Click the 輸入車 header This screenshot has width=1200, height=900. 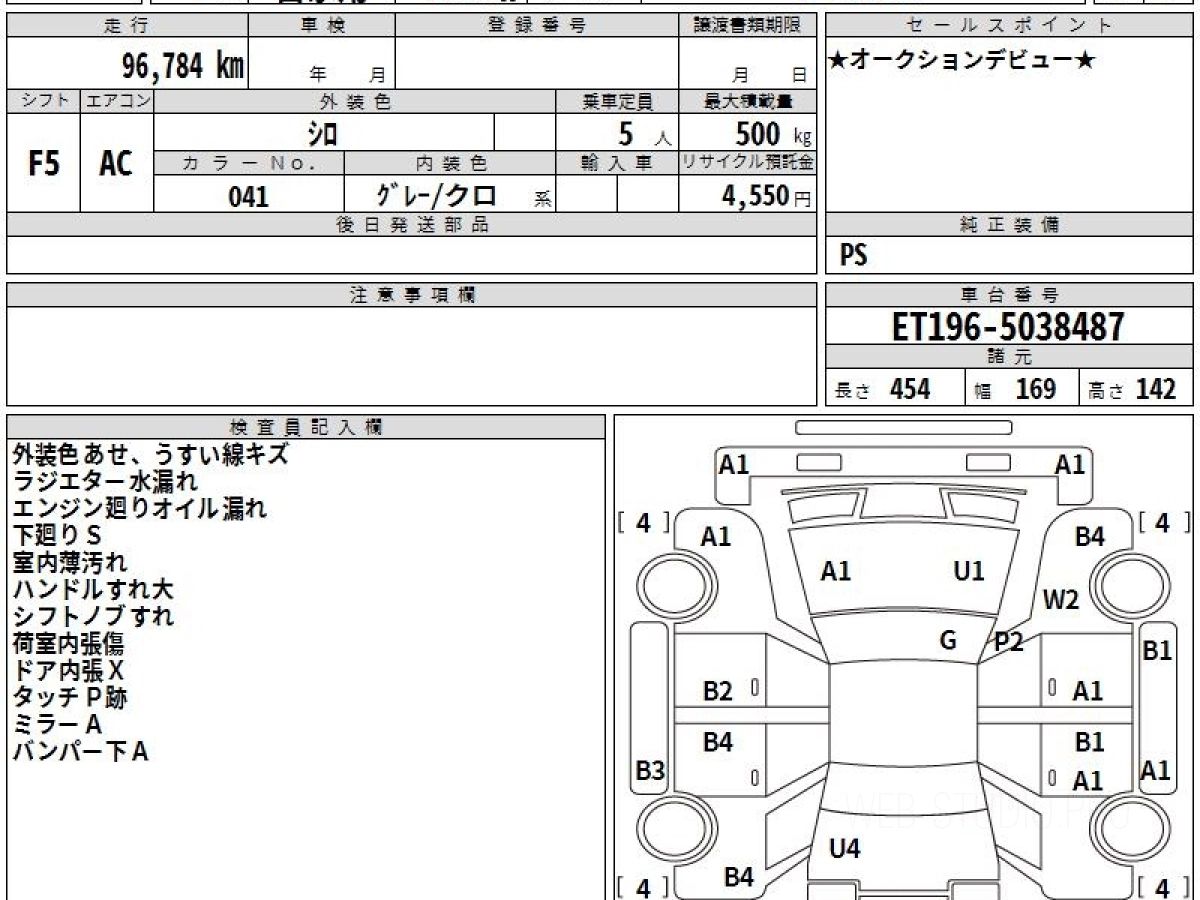click(x=617, y=163)
